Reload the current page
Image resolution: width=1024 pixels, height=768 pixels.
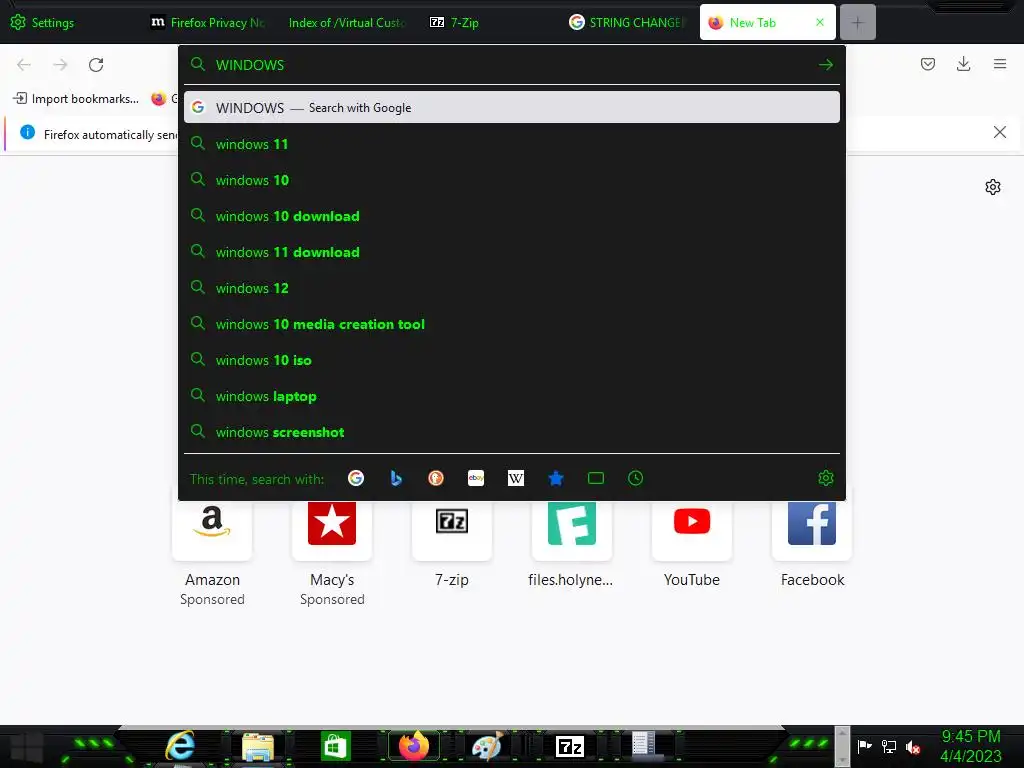pyautogui.click(x=96, y=65)
